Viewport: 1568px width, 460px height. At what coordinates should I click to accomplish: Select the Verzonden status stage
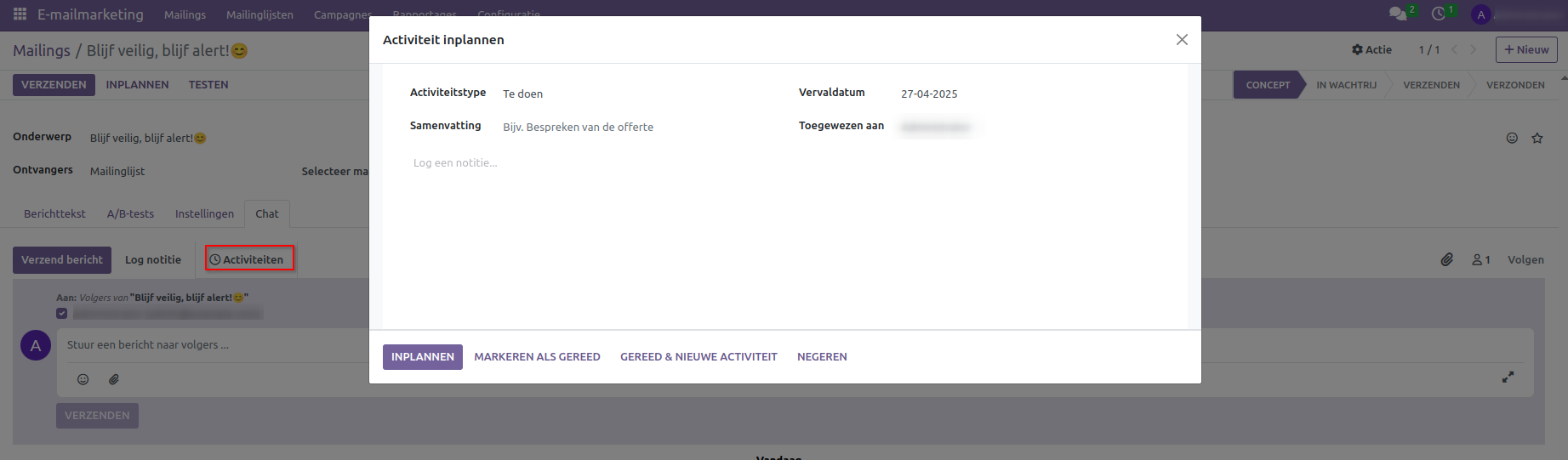pos(1515,85)
